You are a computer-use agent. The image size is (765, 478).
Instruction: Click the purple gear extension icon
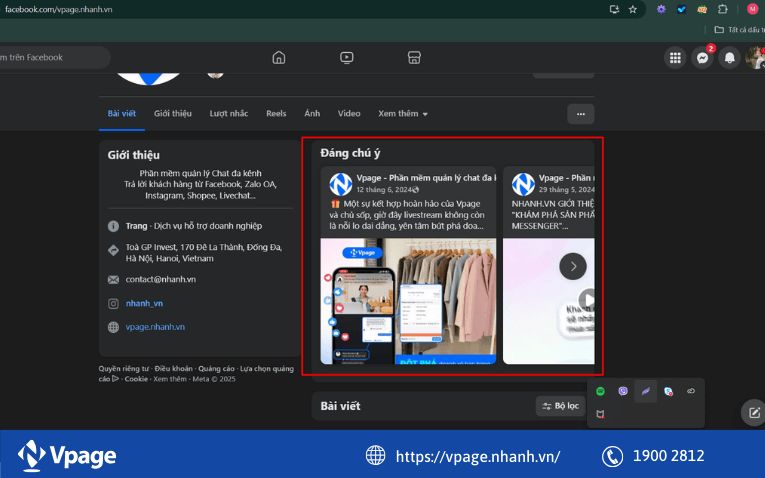tap(661, 9)
